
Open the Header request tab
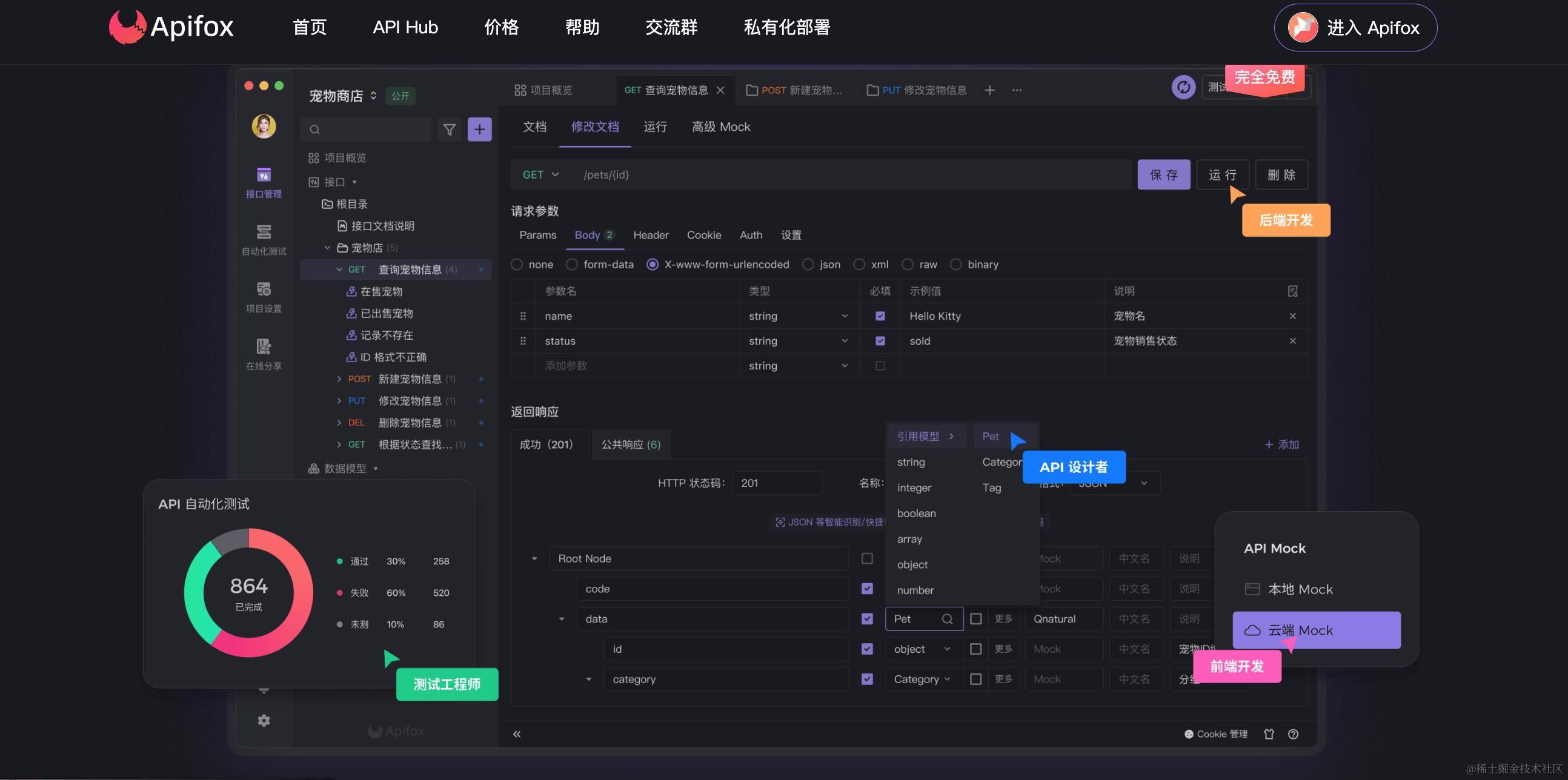click(651, 235)
